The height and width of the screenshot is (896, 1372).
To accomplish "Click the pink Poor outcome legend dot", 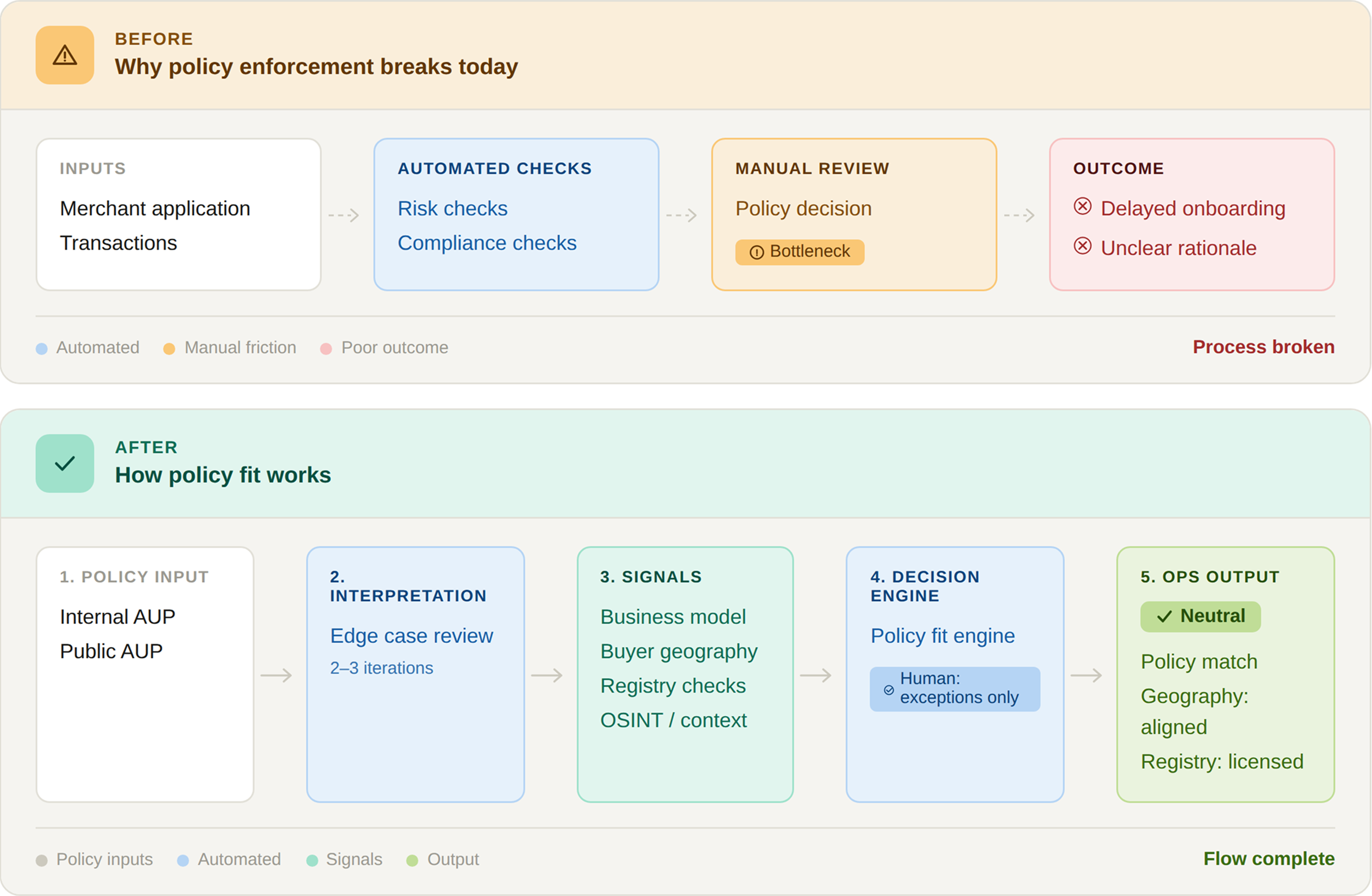I will [326, 348].
